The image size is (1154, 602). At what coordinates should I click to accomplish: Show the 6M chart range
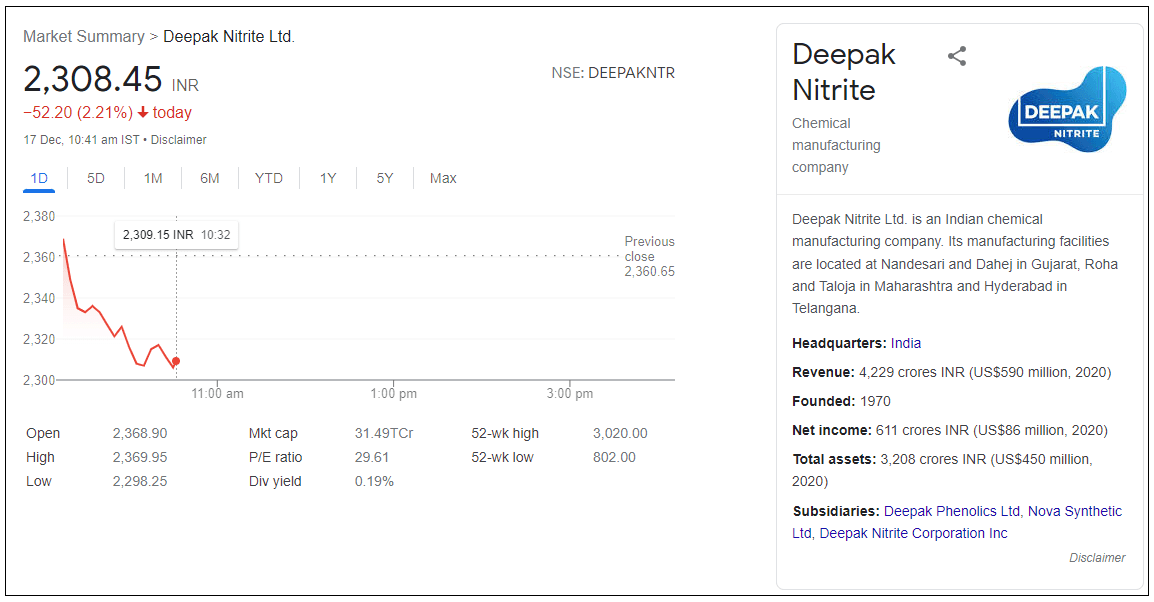(210, 178)
